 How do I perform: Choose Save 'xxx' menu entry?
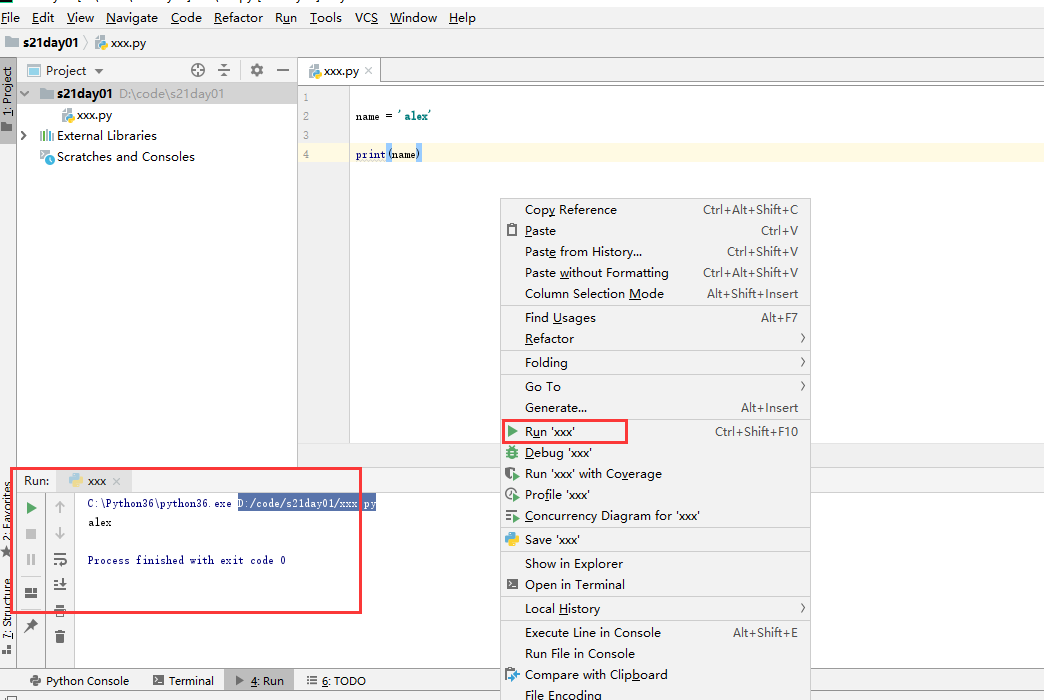point(655,539)
